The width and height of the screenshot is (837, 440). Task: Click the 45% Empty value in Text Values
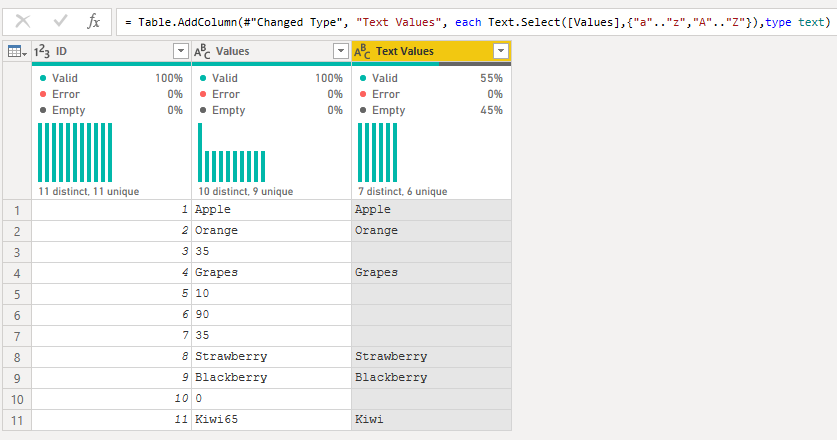coord(491,110)
